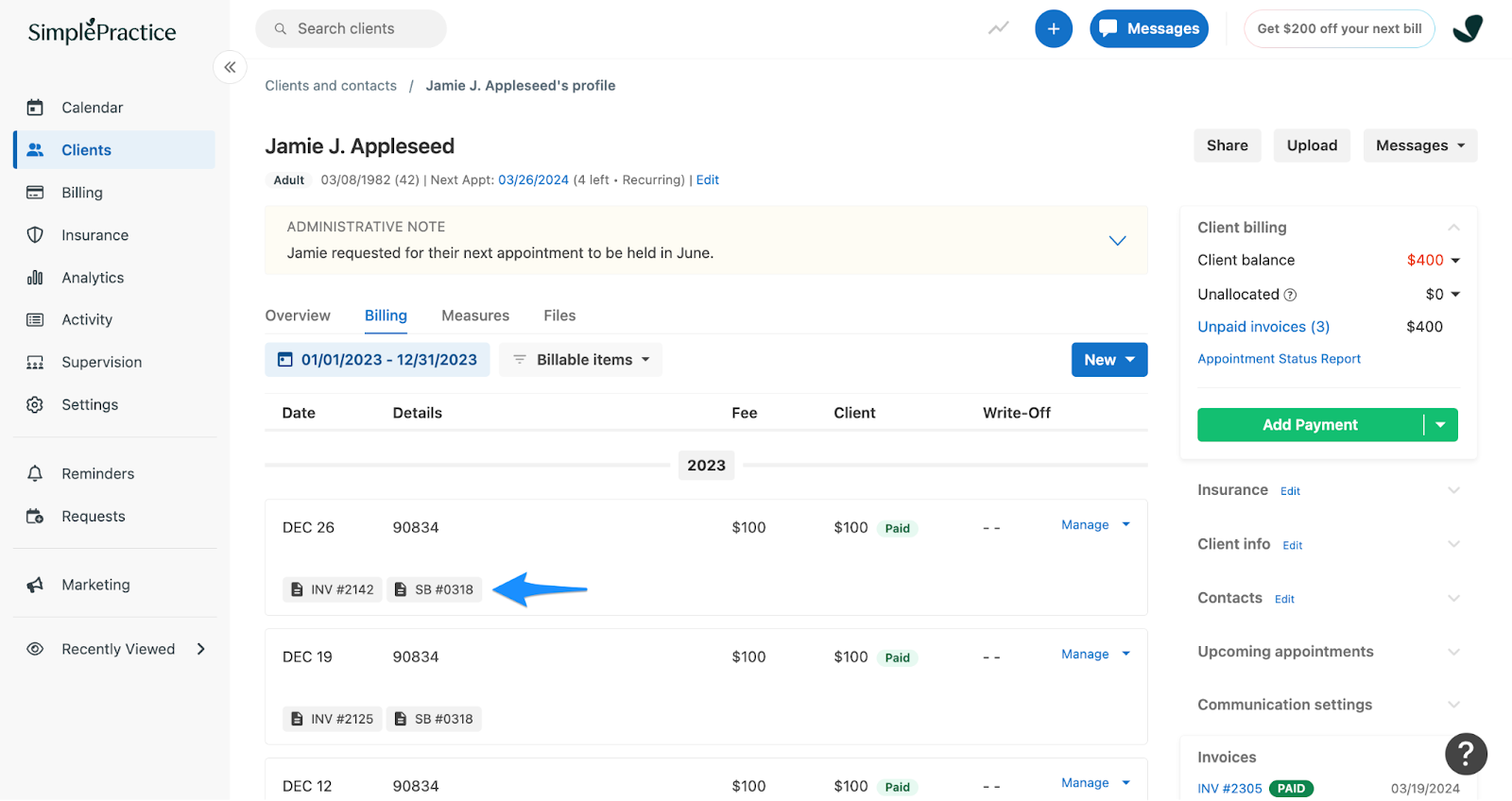Open the analytics trend line icon in header

point(999,28)
